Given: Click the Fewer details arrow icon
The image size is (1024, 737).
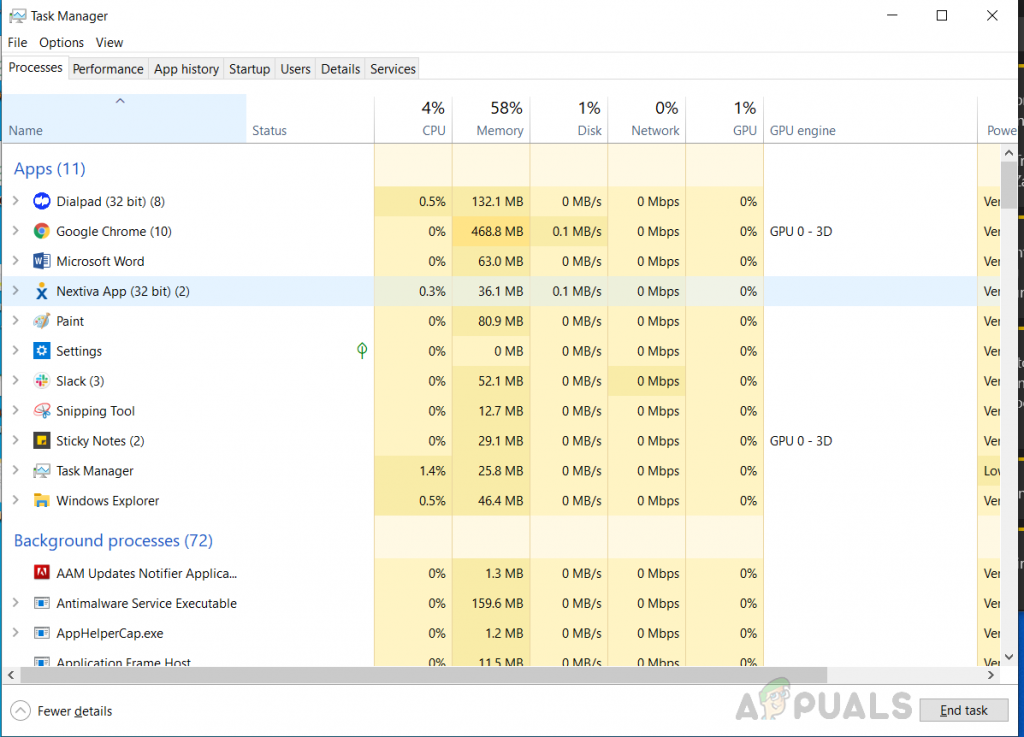Looking at the screenshot, I should pos(21,710).
